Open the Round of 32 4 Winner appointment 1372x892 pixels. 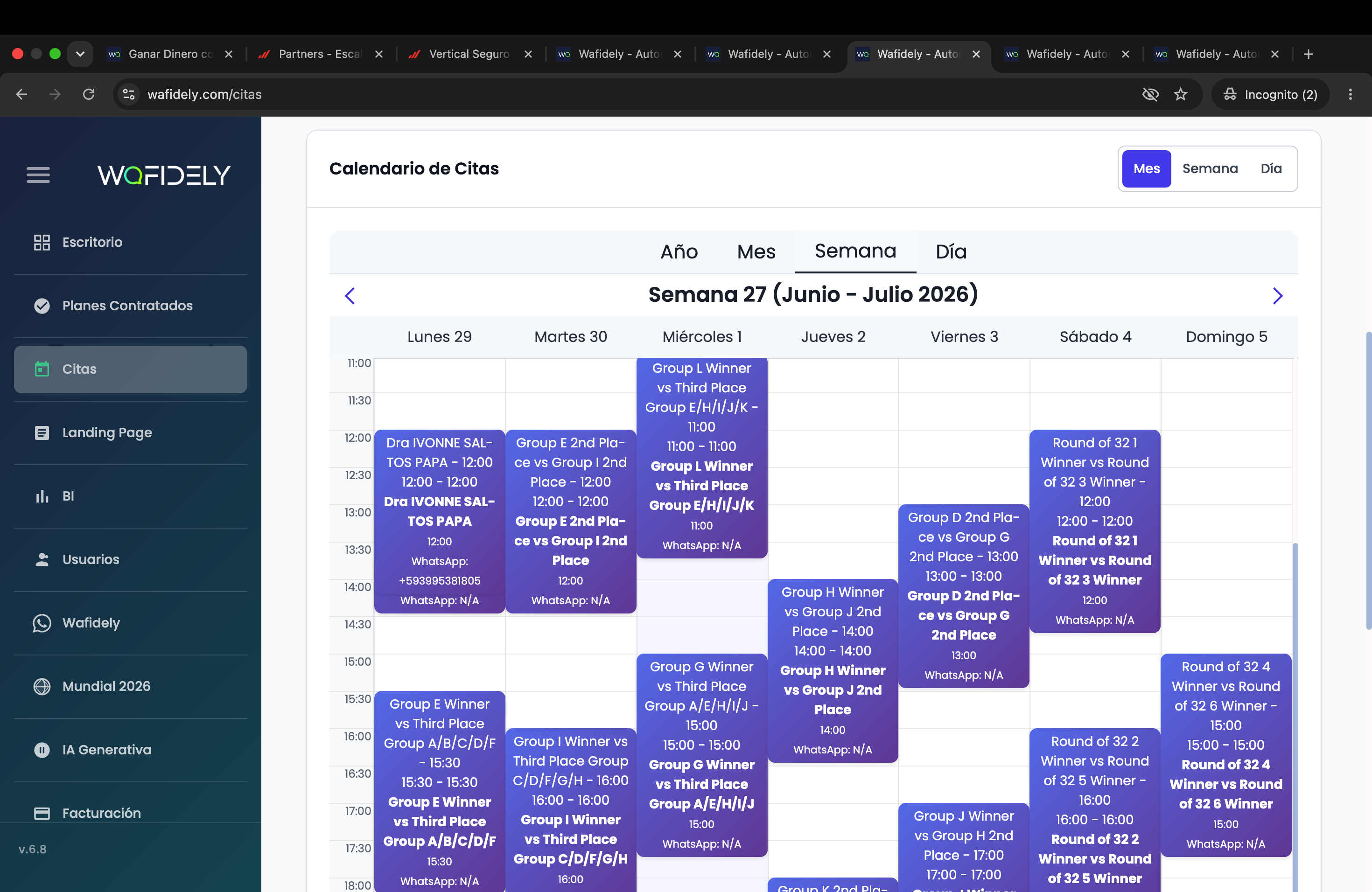tap(1225, 755)
